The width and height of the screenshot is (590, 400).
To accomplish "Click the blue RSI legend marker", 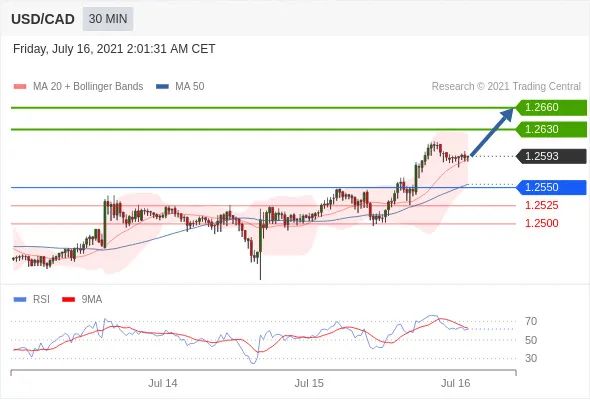I will [x=20, y=300].
